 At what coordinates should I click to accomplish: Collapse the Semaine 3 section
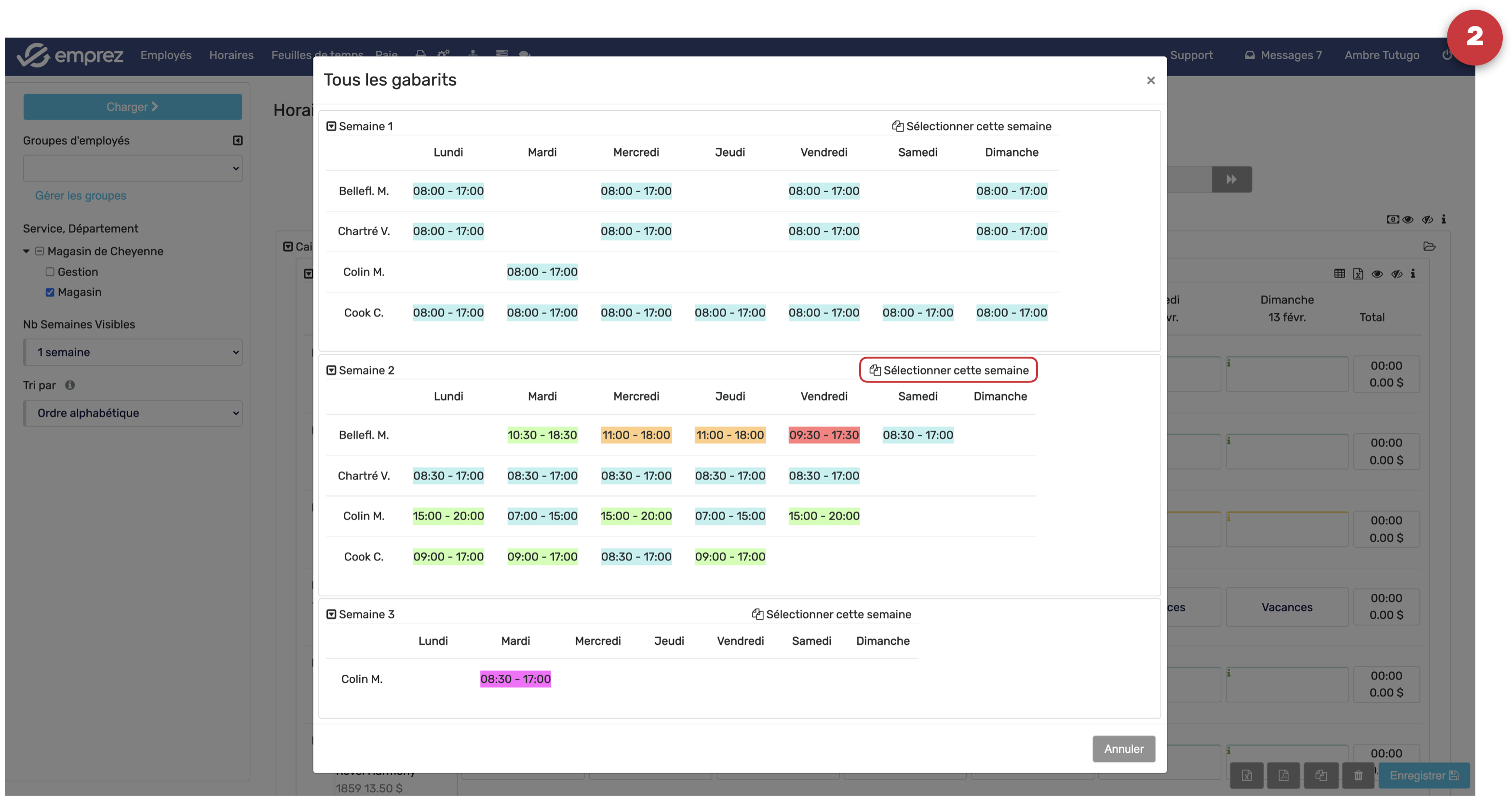tap(331, 614)
